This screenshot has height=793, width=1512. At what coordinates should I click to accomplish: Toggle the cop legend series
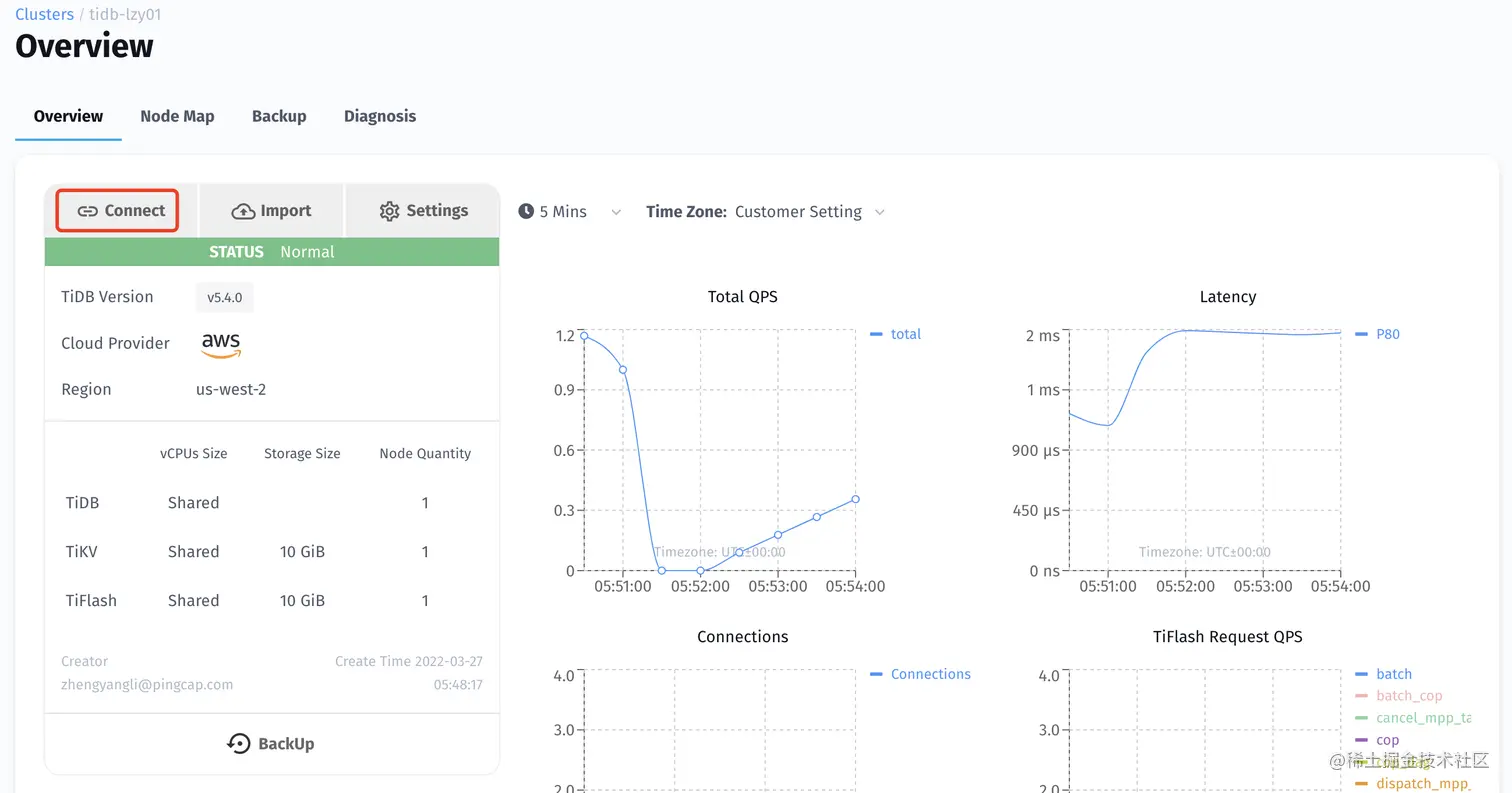pyautogui.click(x=1378, y=740)
